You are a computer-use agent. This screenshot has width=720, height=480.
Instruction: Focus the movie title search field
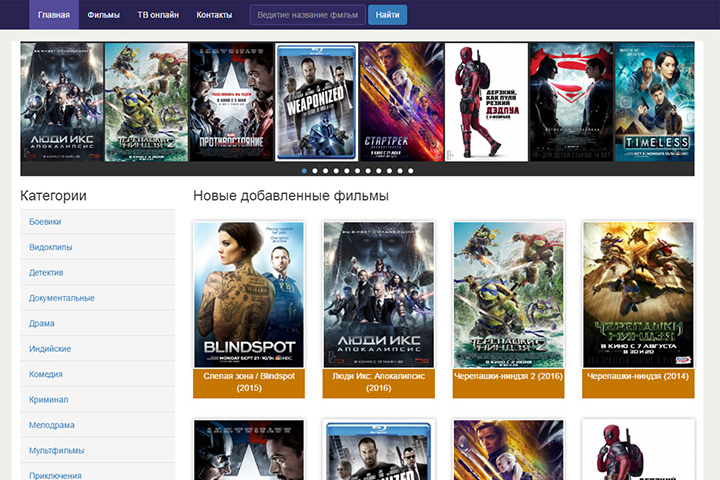click(x=308, y=15)
